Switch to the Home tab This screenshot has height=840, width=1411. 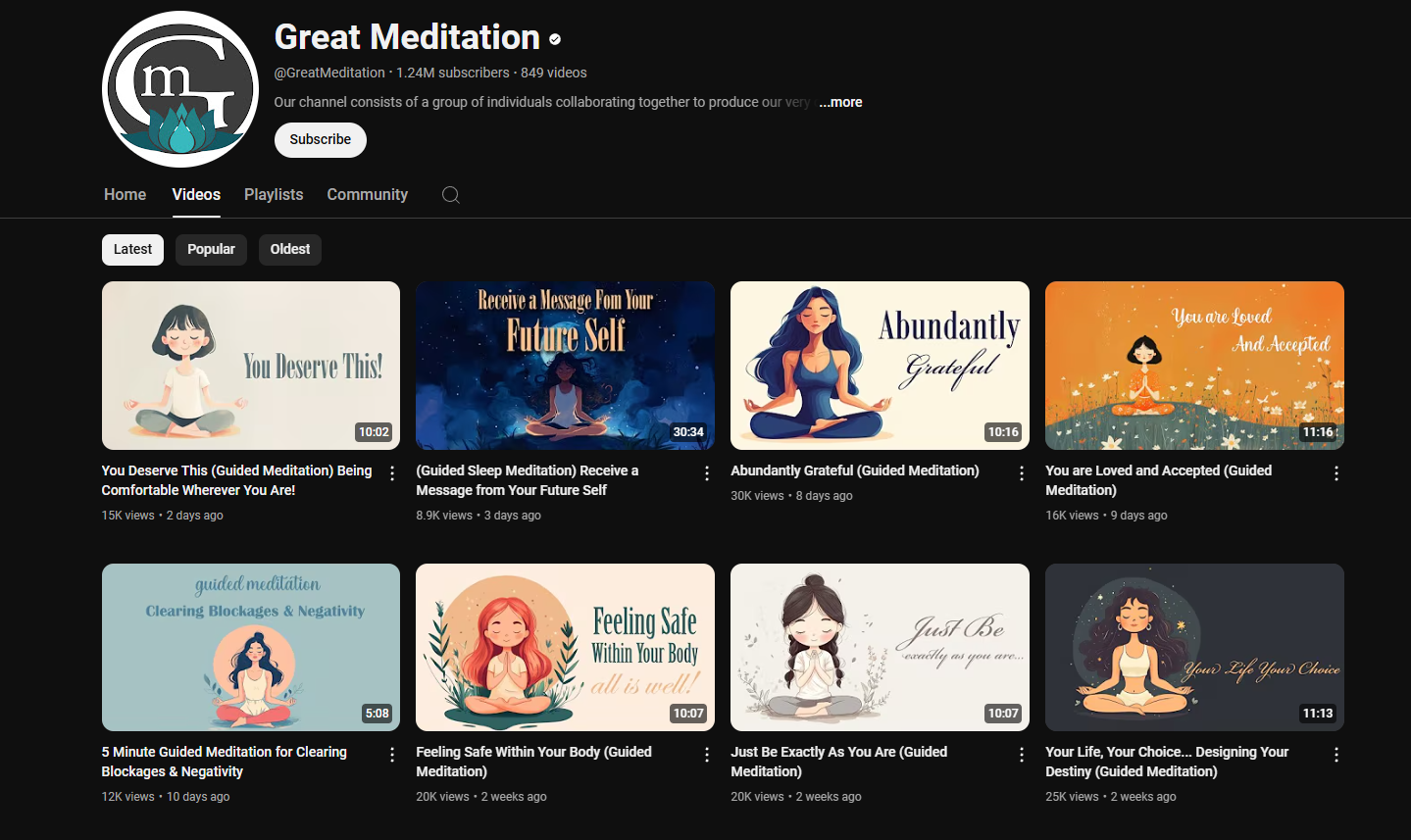click(x=125, y=194)
